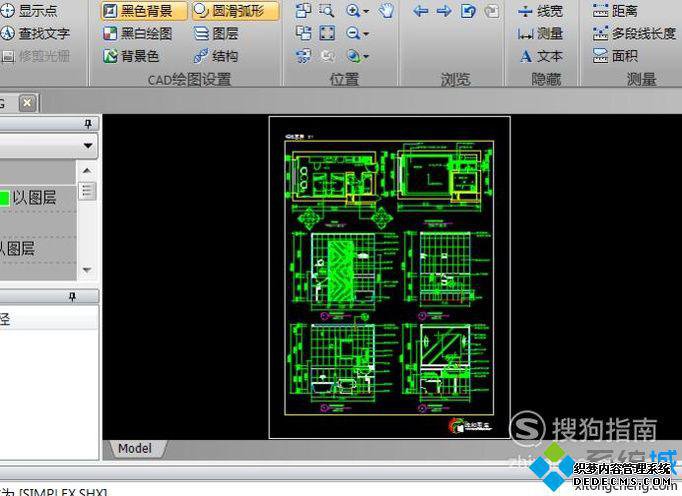Choose 背景色 background color
Screen dimensions: 682x496
point(131,56)
